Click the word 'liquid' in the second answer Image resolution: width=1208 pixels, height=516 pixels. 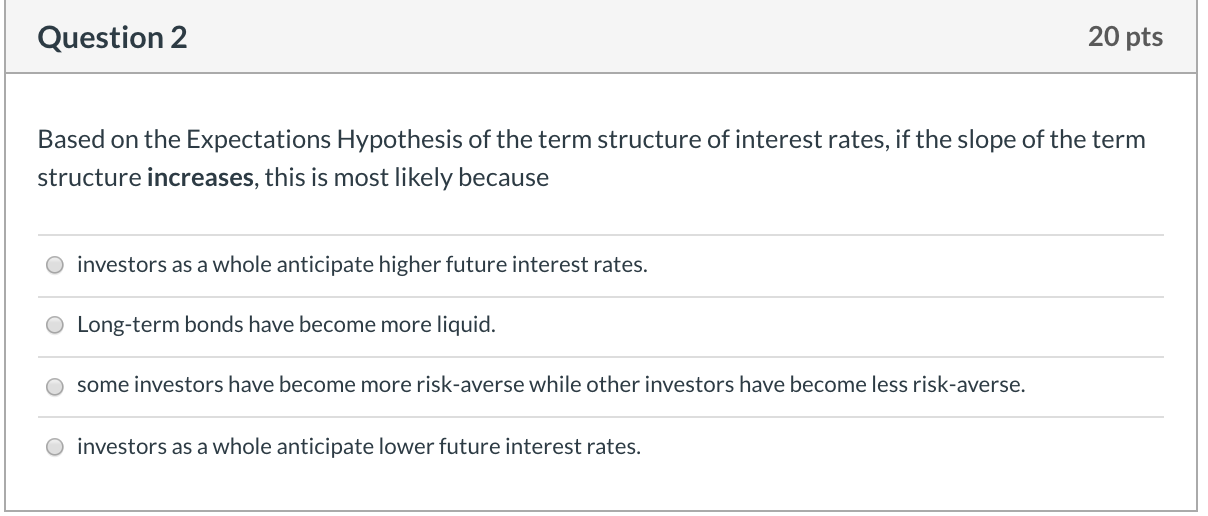[468, 326]
